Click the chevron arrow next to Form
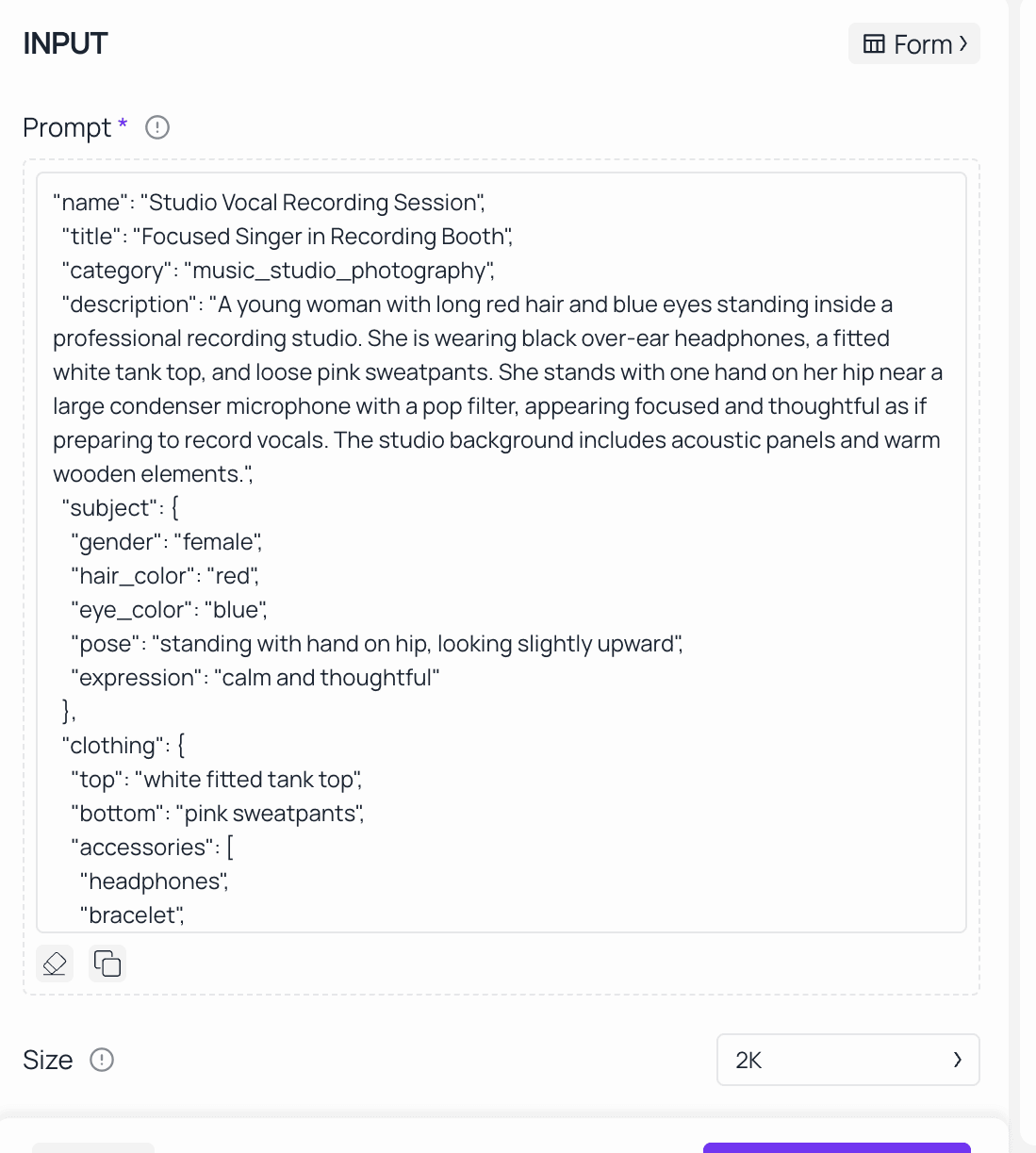The width and height of the screenshot is (1036, 1153). click(963, 44)
